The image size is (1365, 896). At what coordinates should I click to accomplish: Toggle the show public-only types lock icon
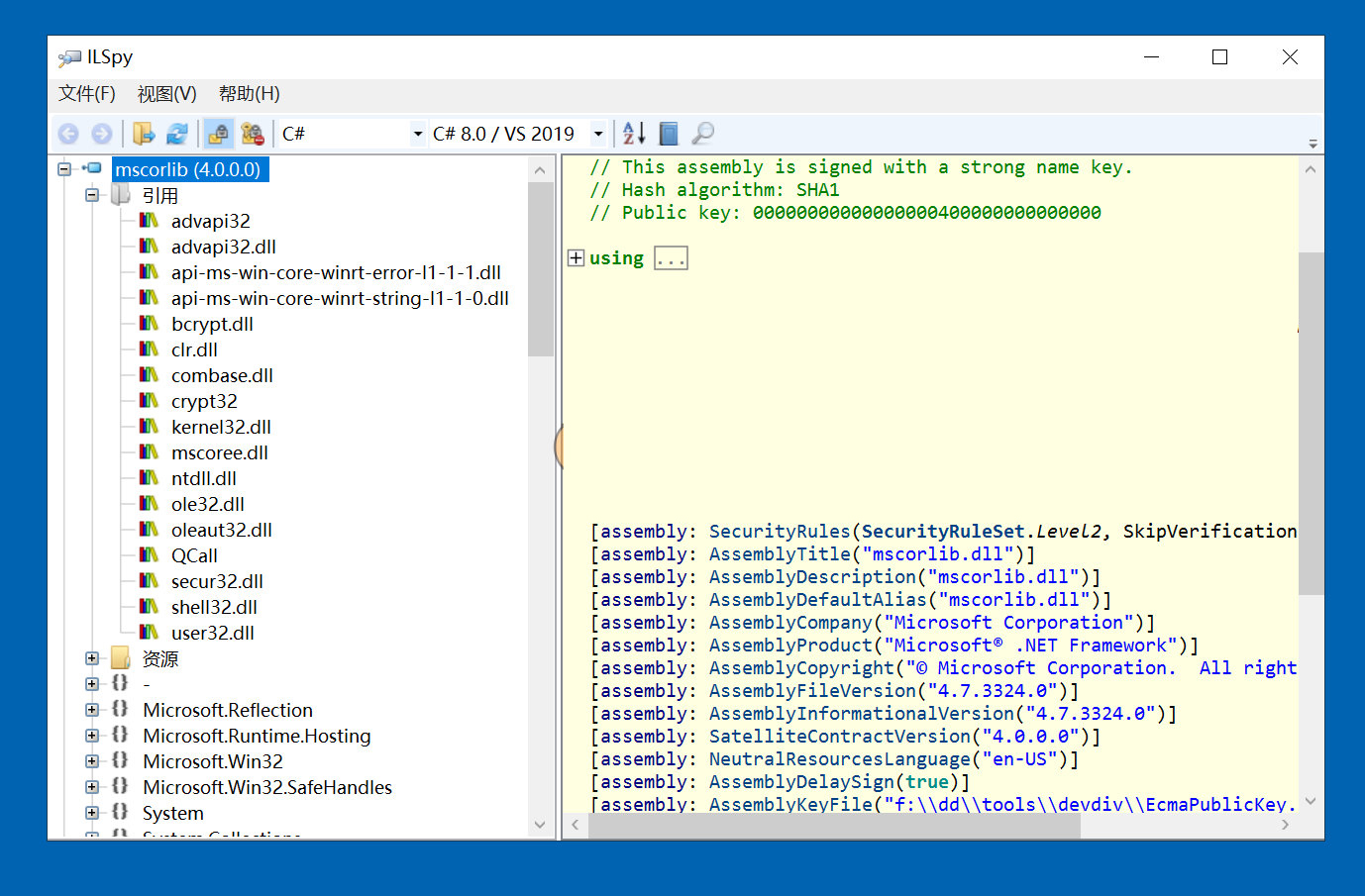click(218, 134)
